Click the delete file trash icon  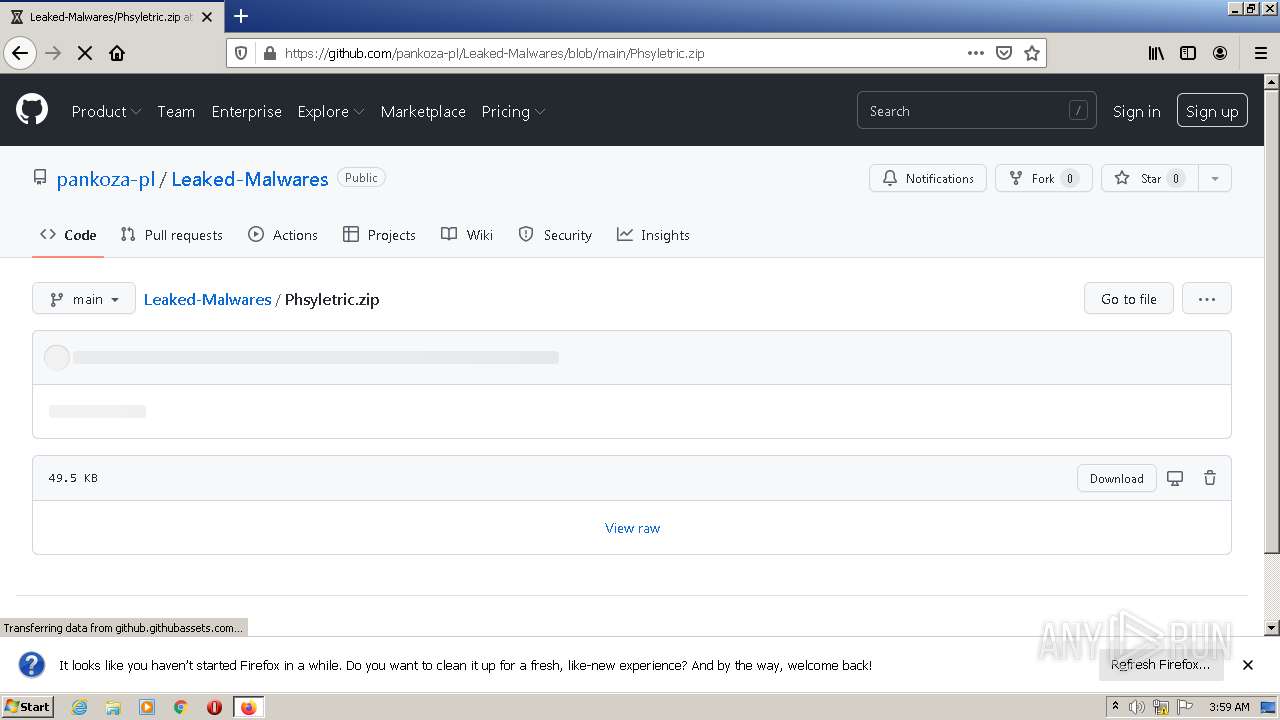[x=1210, y=478]
